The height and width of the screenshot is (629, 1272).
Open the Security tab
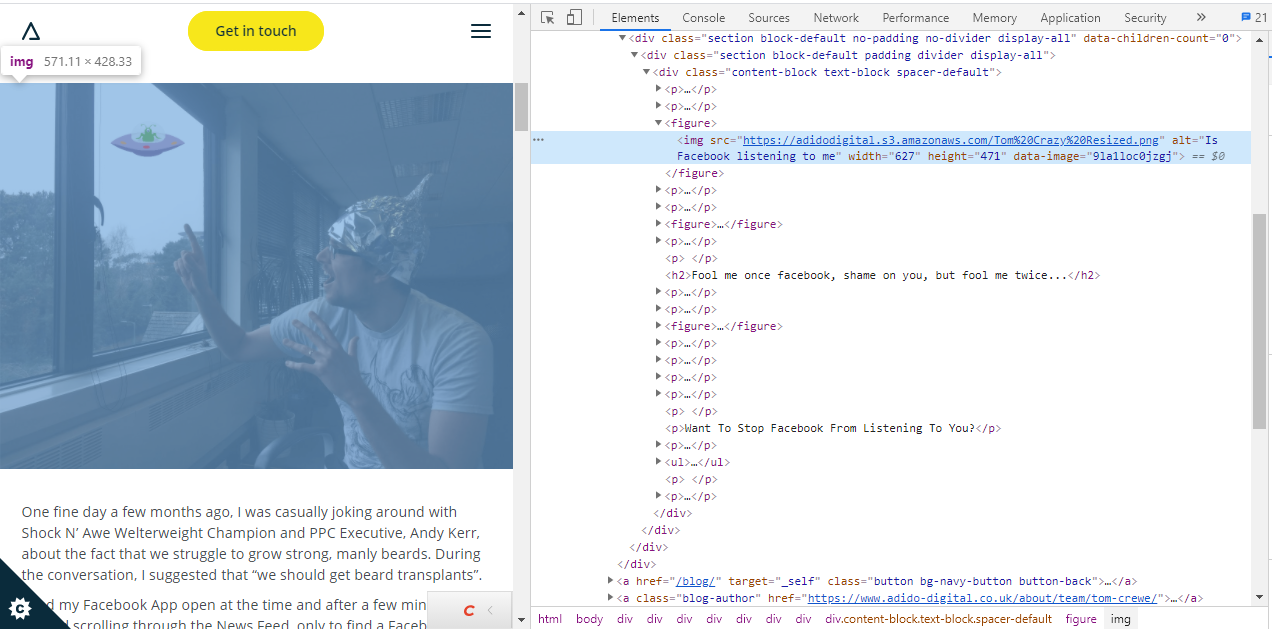pyautogui.click(x=1145, y=17)
